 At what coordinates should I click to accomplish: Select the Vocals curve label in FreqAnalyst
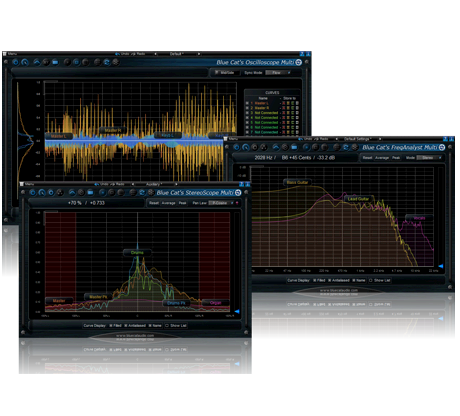419,218
